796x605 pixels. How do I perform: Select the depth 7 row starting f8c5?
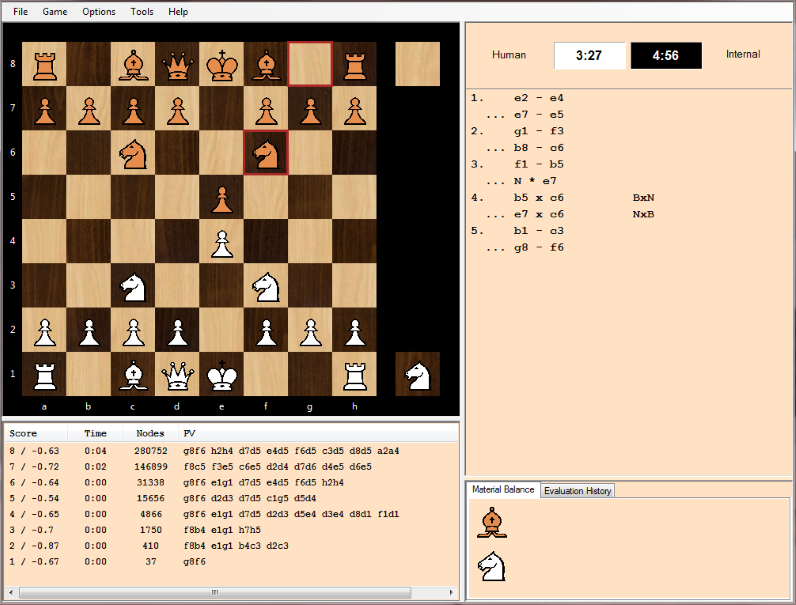click(x=231, y=466)
